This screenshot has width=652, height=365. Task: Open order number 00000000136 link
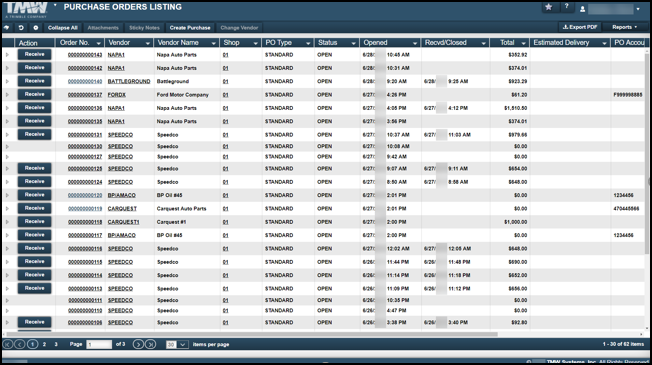[85, 108]
